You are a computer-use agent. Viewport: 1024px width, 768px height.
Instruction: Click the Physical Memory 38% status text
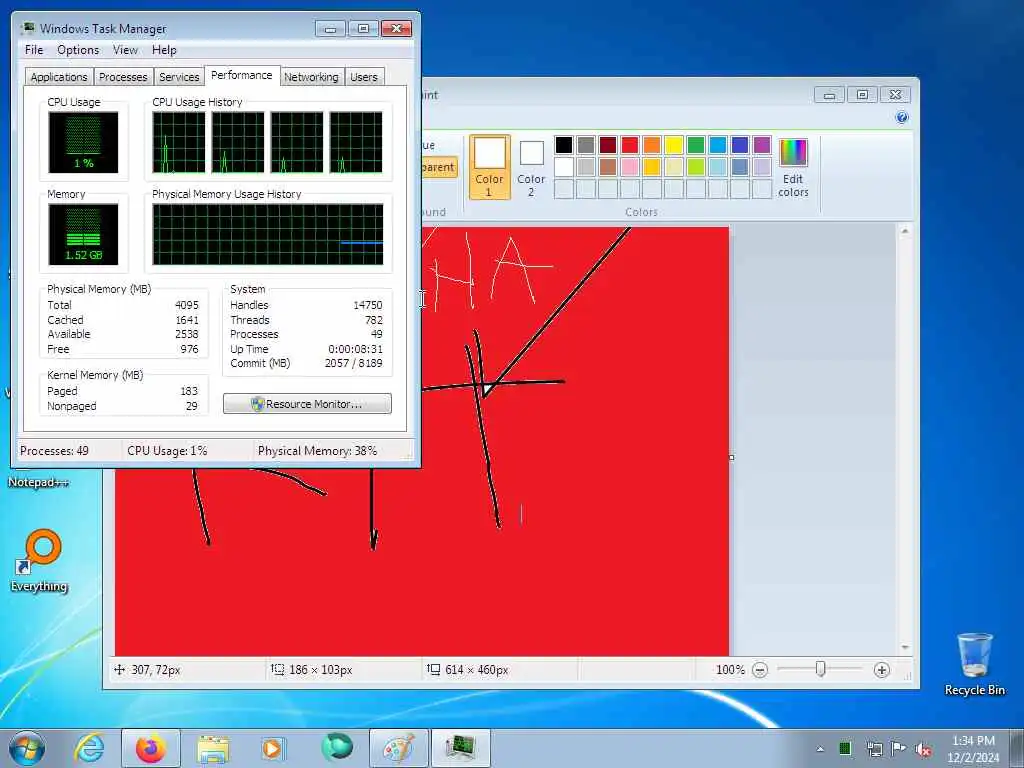pyautogui.click(x=317, y=451)
